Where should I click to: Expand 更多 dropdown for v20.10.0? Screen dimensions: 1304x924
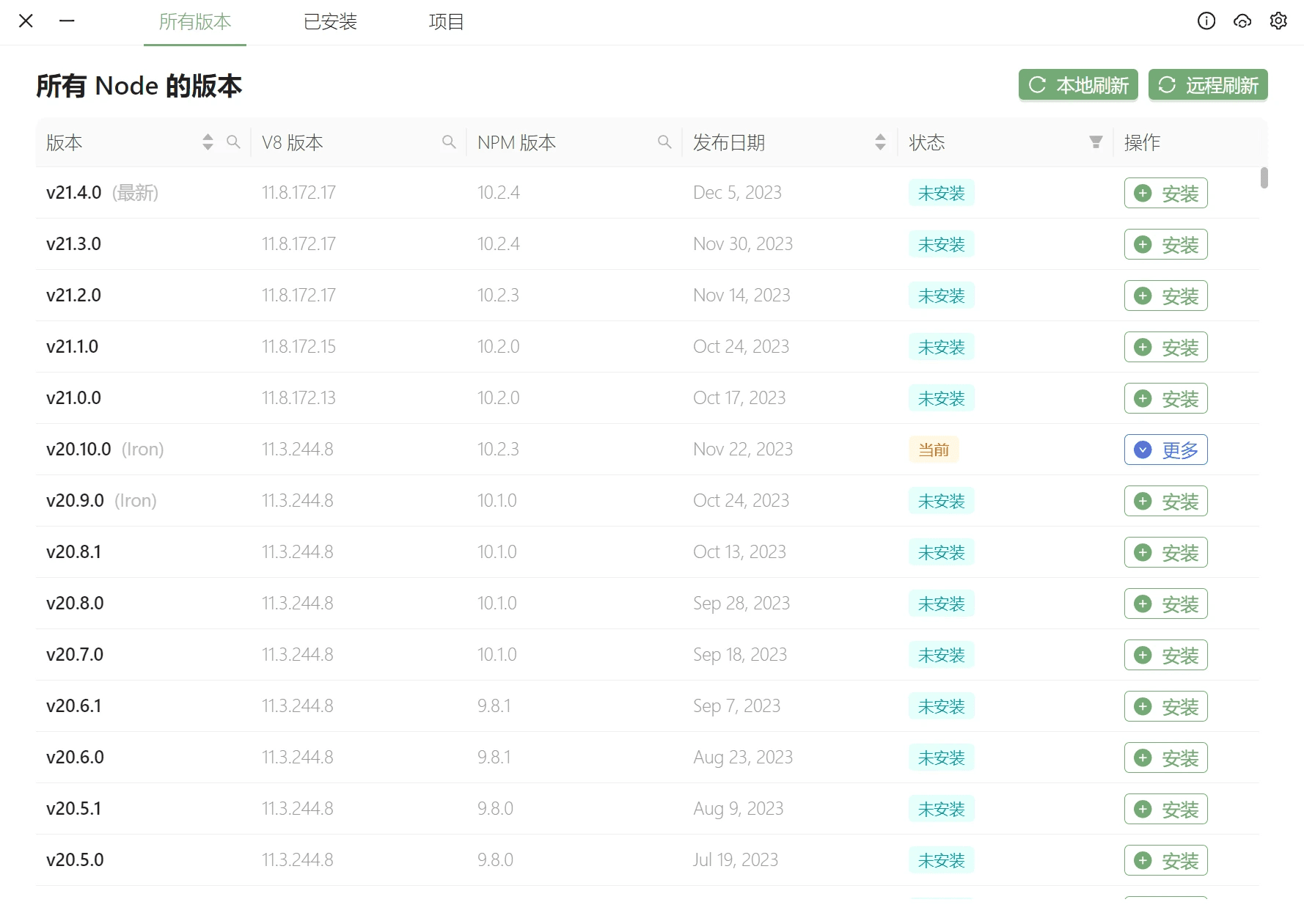(x=1165, y=450)
